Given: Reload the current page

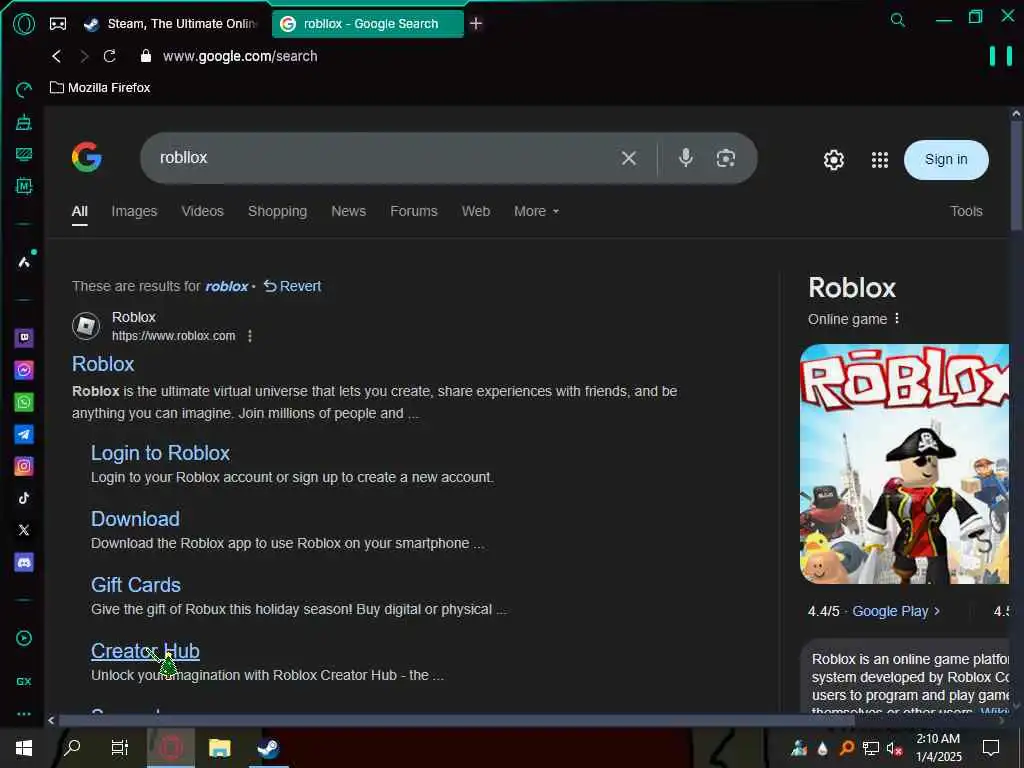Looking at the screenshot, I should 110,56.
